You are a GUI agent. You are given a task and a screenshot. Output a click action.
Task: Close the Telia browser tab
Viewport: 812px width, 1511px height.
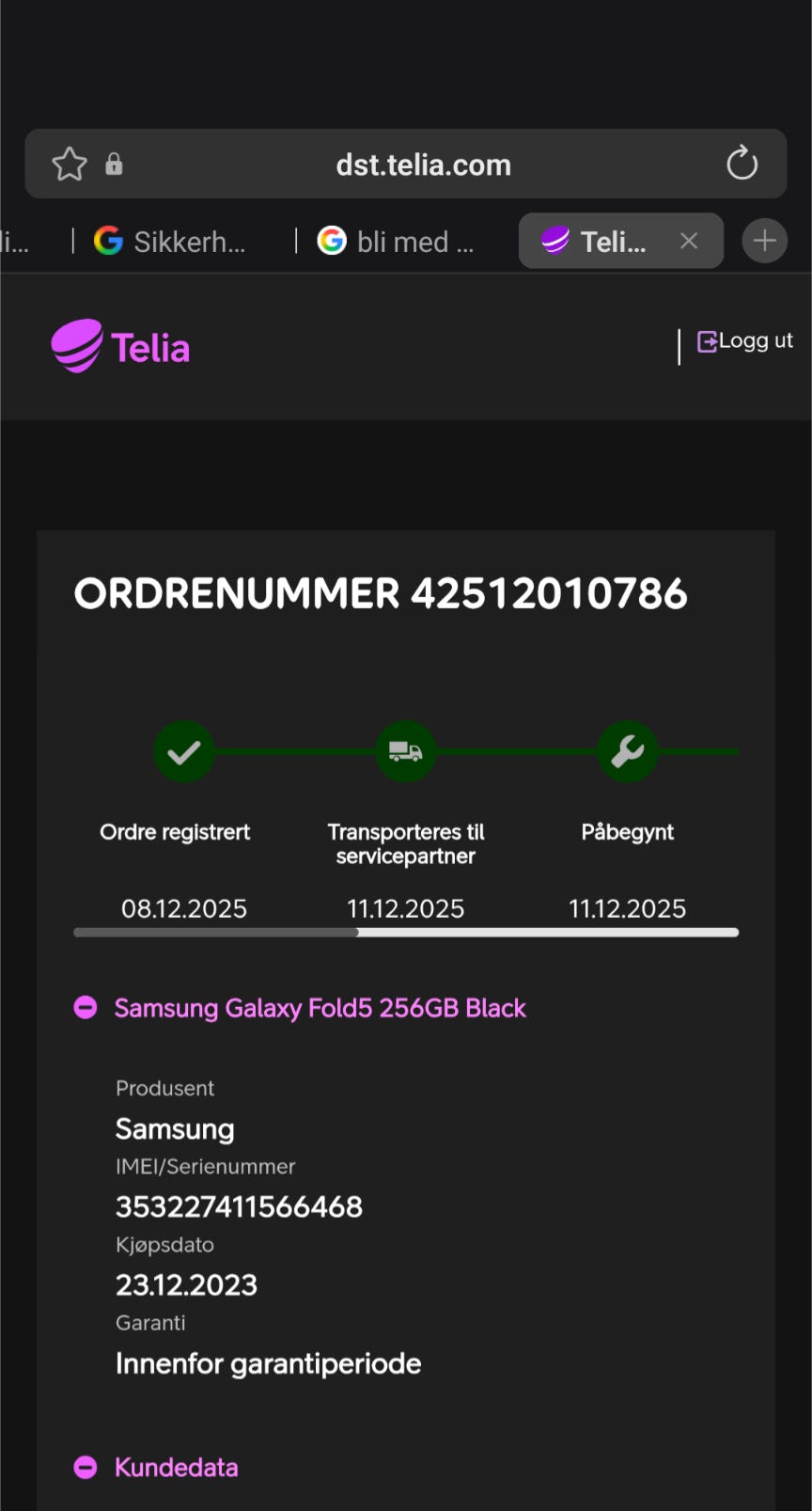click(689, 242)
